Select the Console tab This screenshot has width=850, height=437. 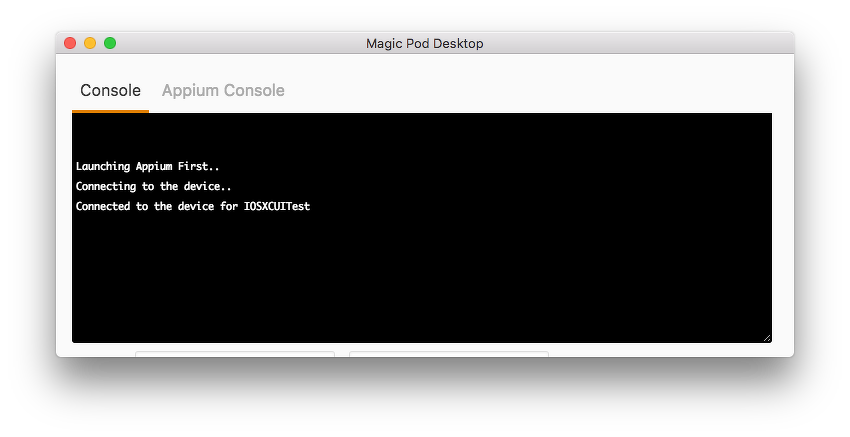110,91
